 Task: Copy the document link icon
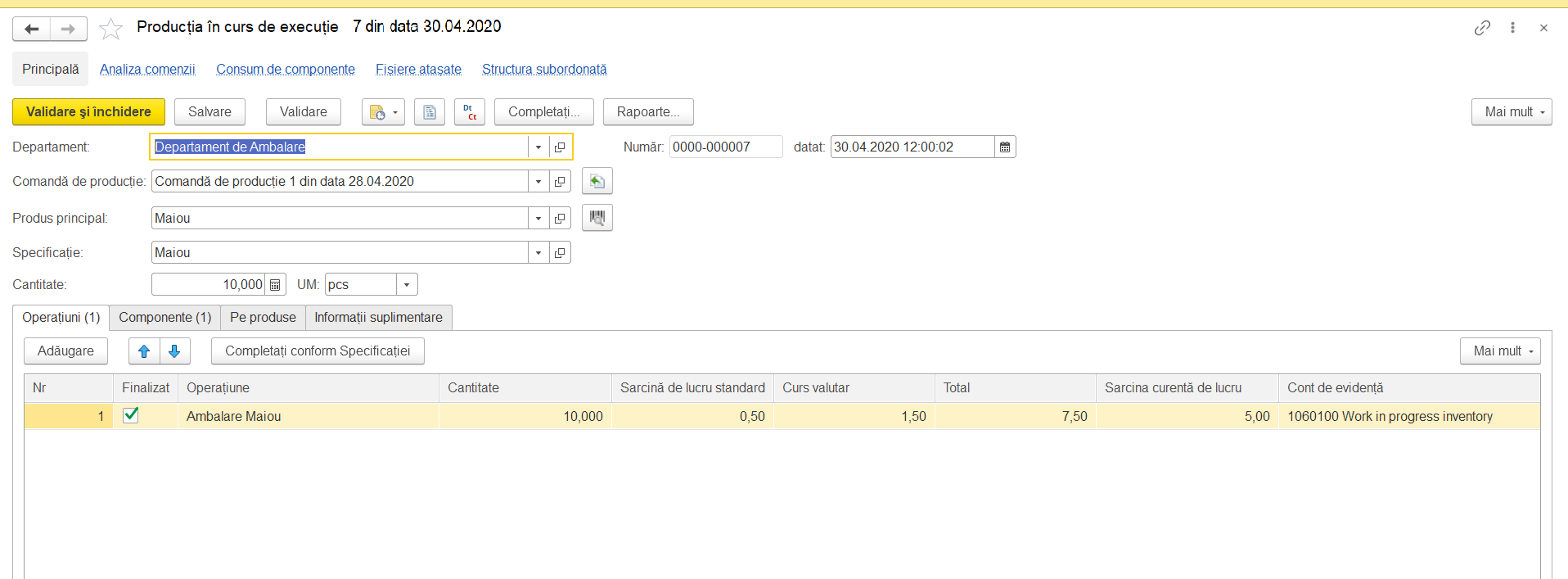pyautogui.click(x=1482, y=28)
